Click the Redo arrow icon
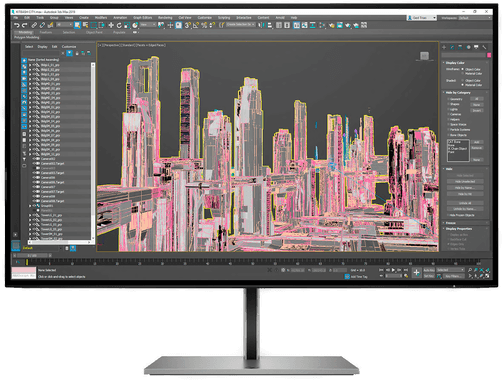 [x=24, y=25]
